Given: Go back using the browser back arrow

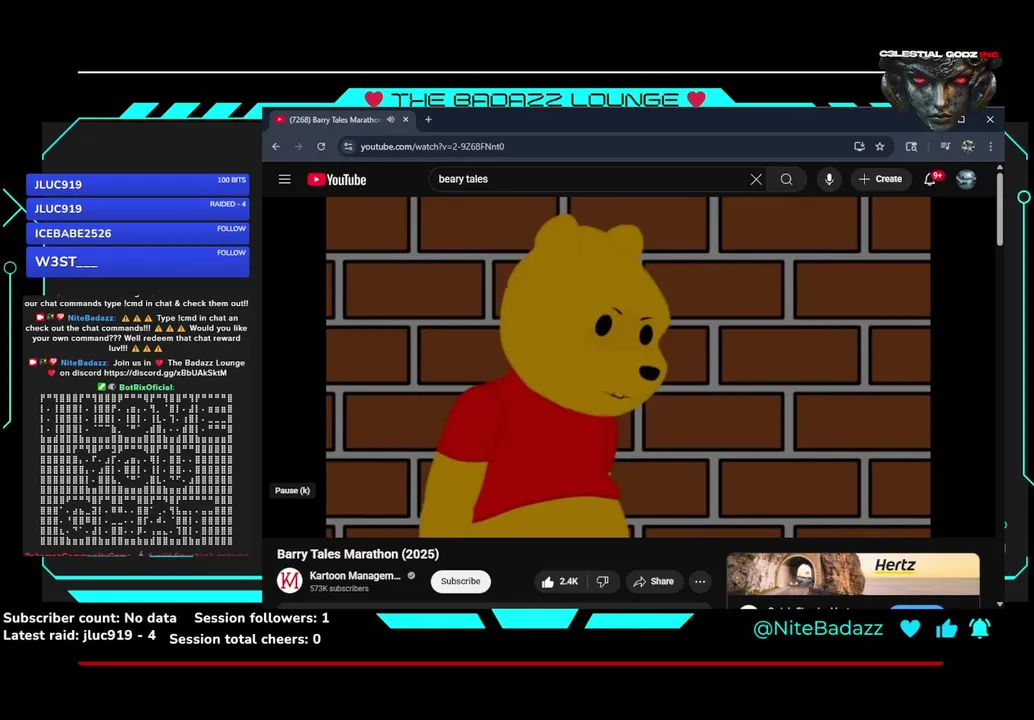Looking at the screenshot, I should [x=276, y=146].
